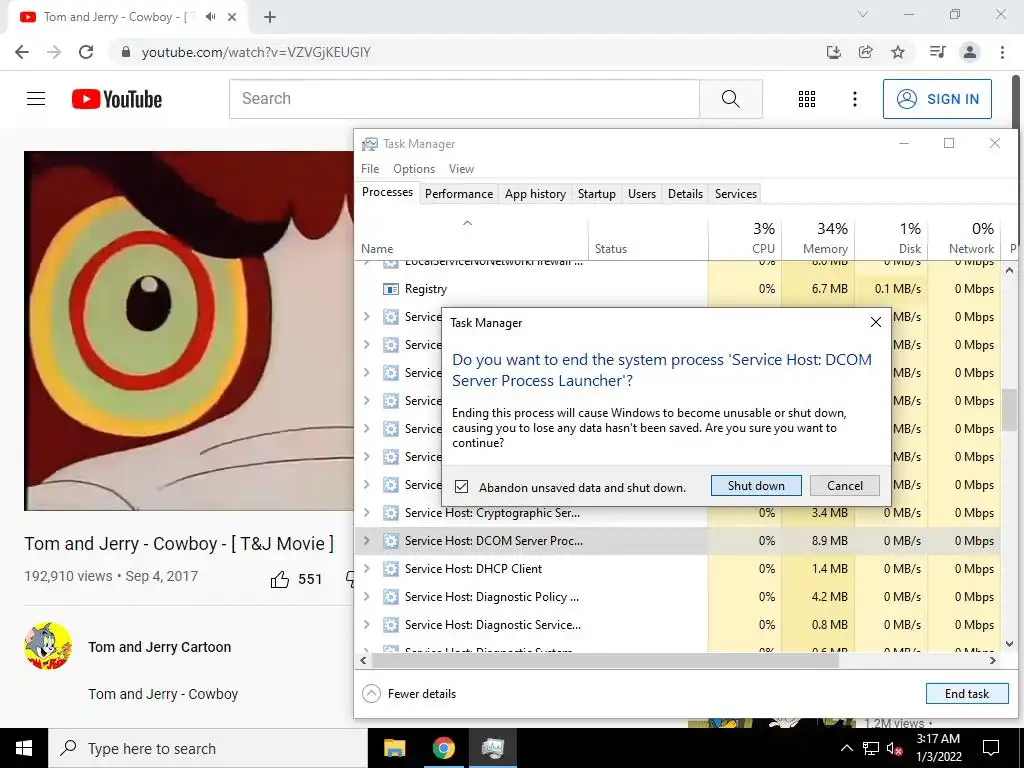The width and height of the screenshot is (1024, 768).
Task: Click the YouTube SIGN IN button
Action: [x=937, y=99]
